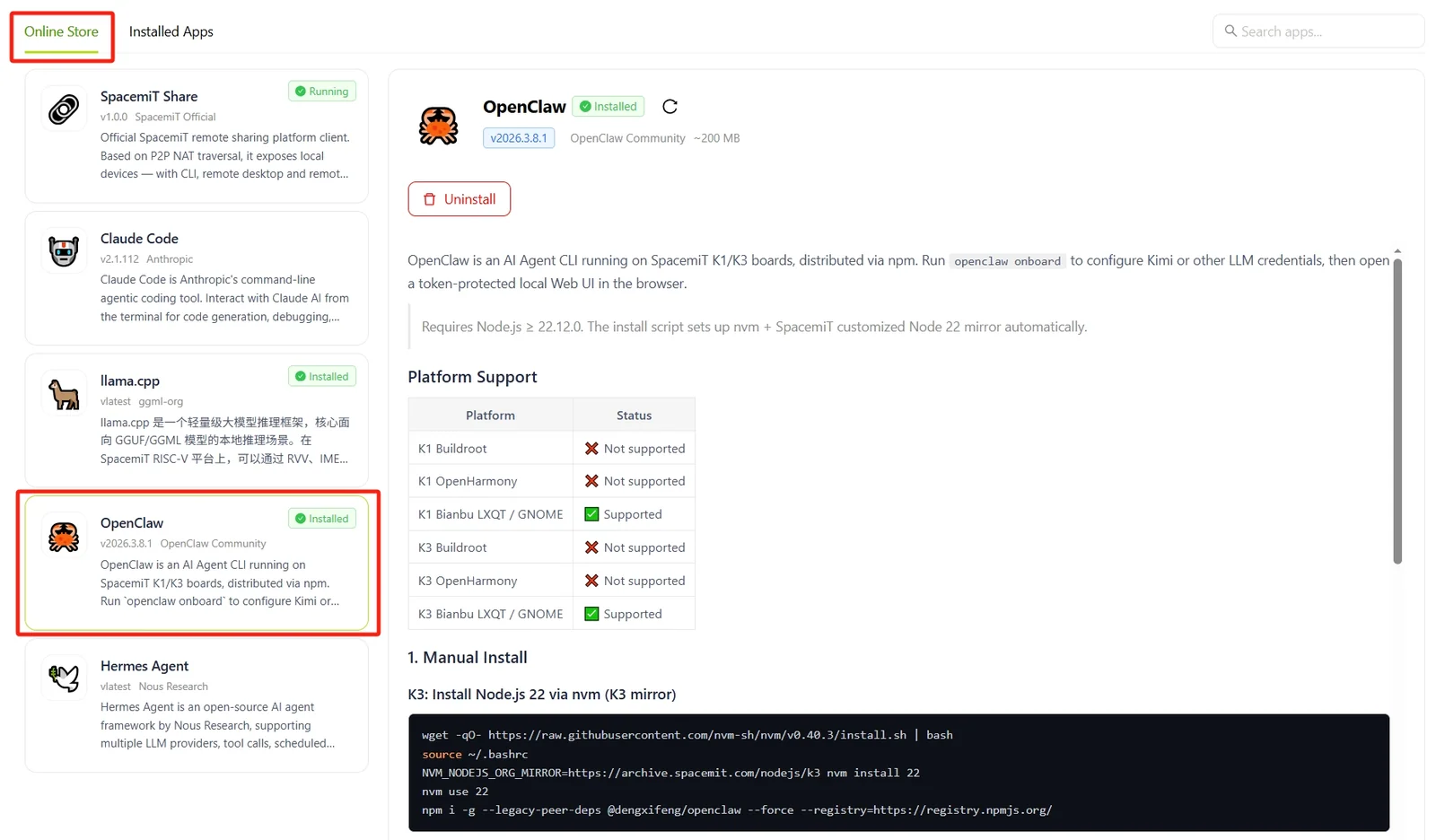Click the Installed badge beside OpenClaw heading

609,107
